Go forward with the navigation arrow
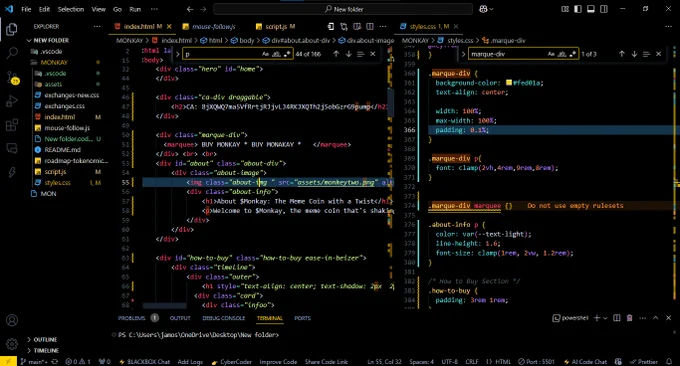The height and width of the screenshot is (366, 680). point(203,9)
